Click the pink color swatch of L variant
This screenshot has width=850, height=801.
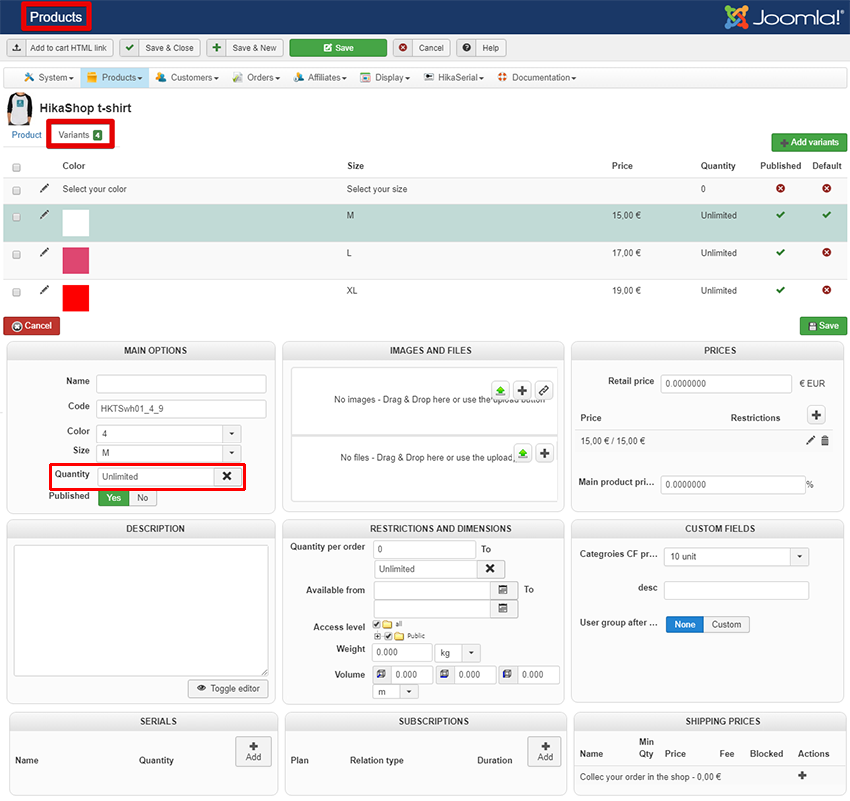coord(76,261)
